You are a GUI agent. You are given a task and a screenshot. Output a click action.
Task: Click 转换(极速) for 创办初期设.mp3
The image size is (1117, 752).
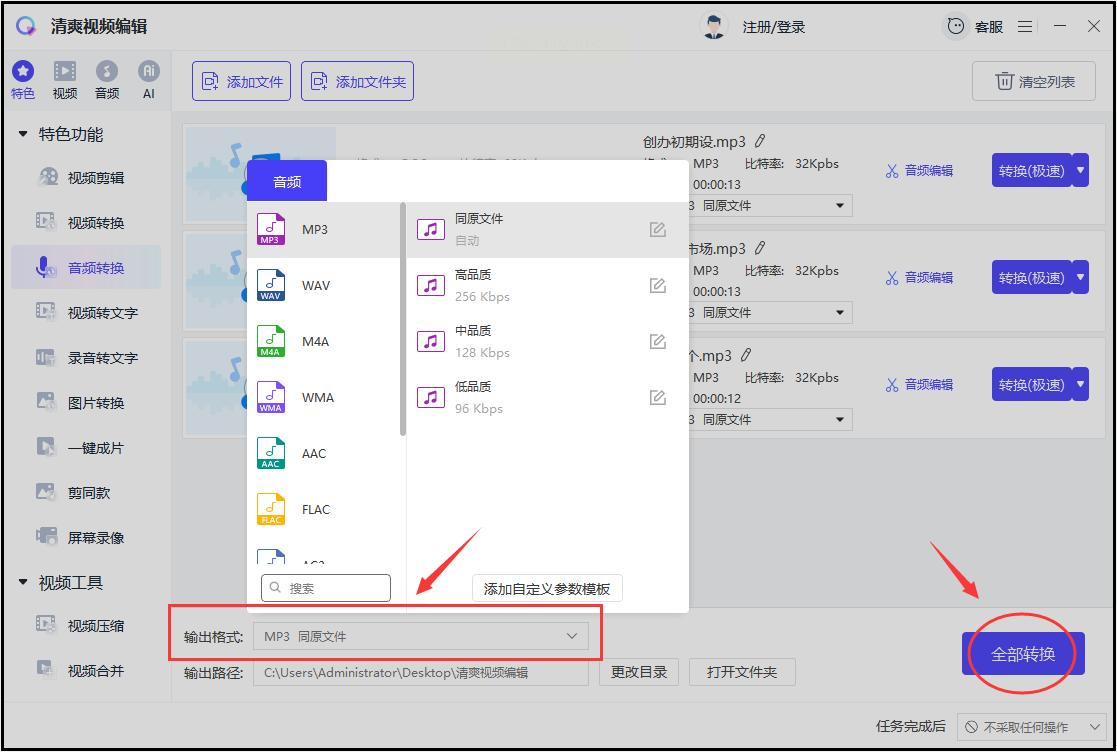1032,171
